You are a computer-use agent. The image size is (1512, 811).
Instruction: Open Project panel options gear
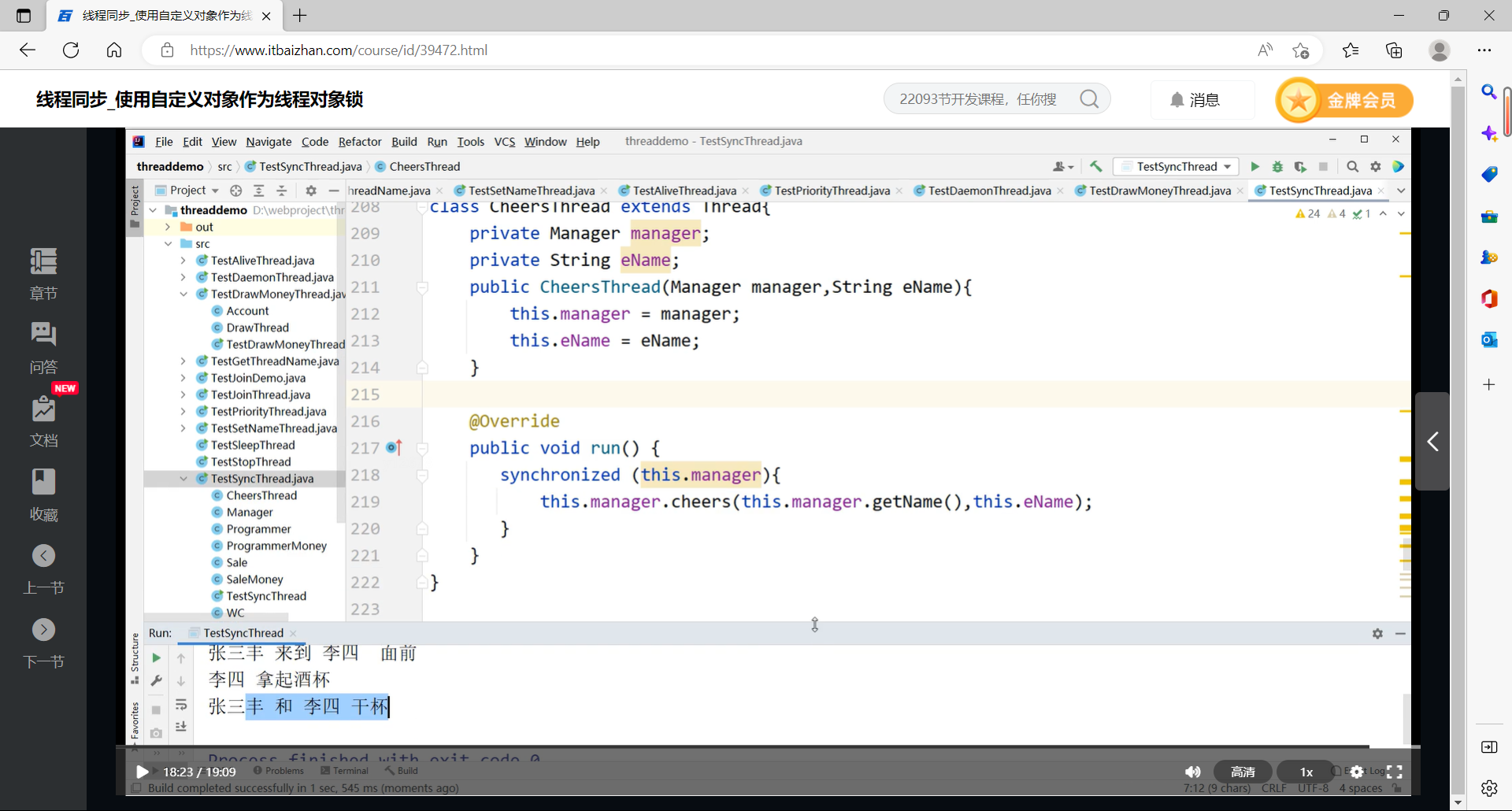(x=310, y=191)
